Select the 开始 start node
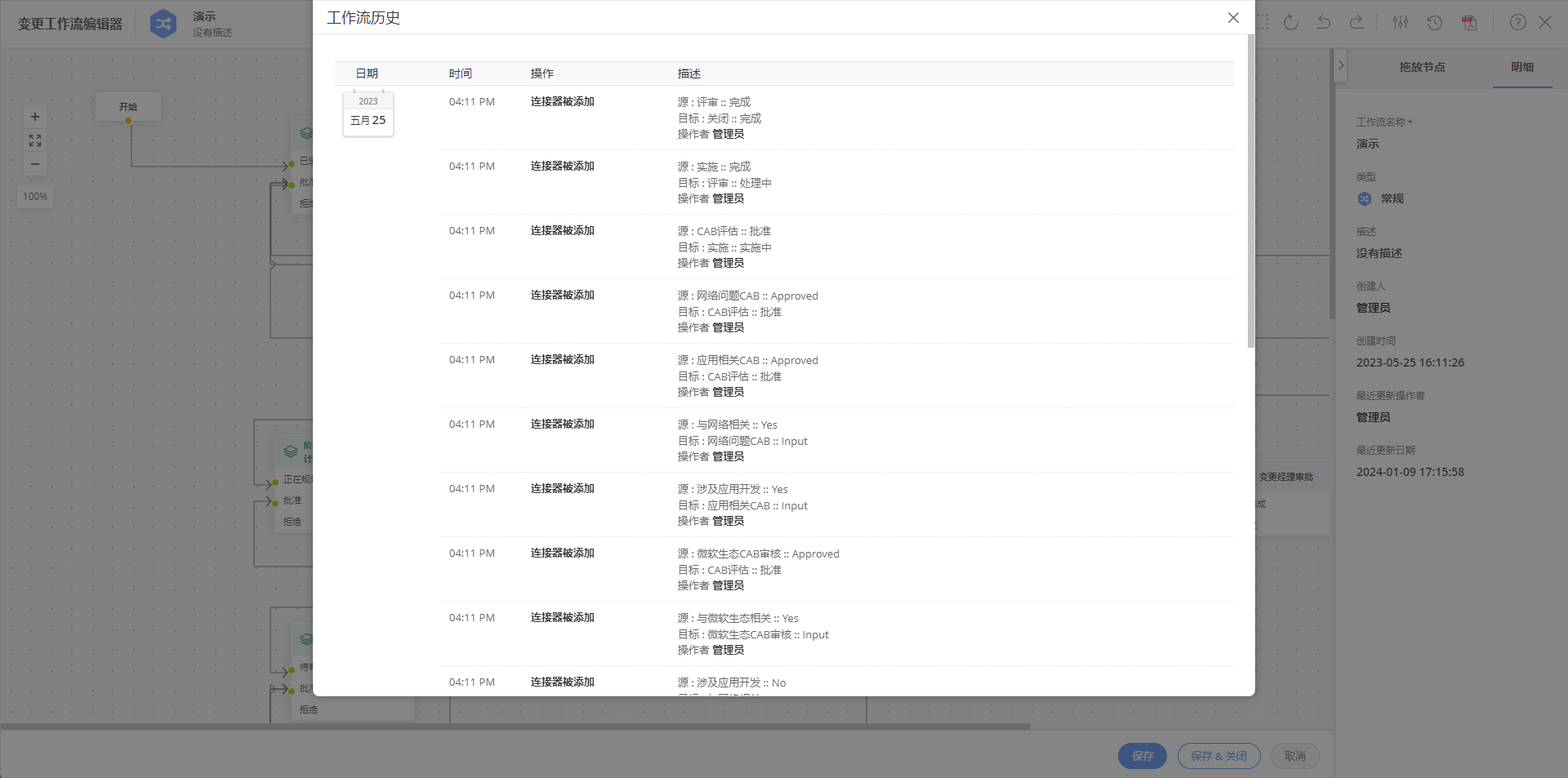1568x778 pixels. coord(128,107)
